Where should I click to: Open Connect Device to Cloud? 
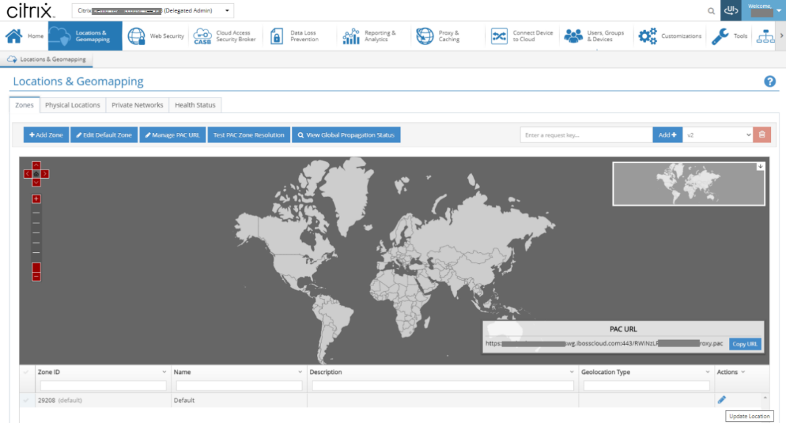point(522,36)
